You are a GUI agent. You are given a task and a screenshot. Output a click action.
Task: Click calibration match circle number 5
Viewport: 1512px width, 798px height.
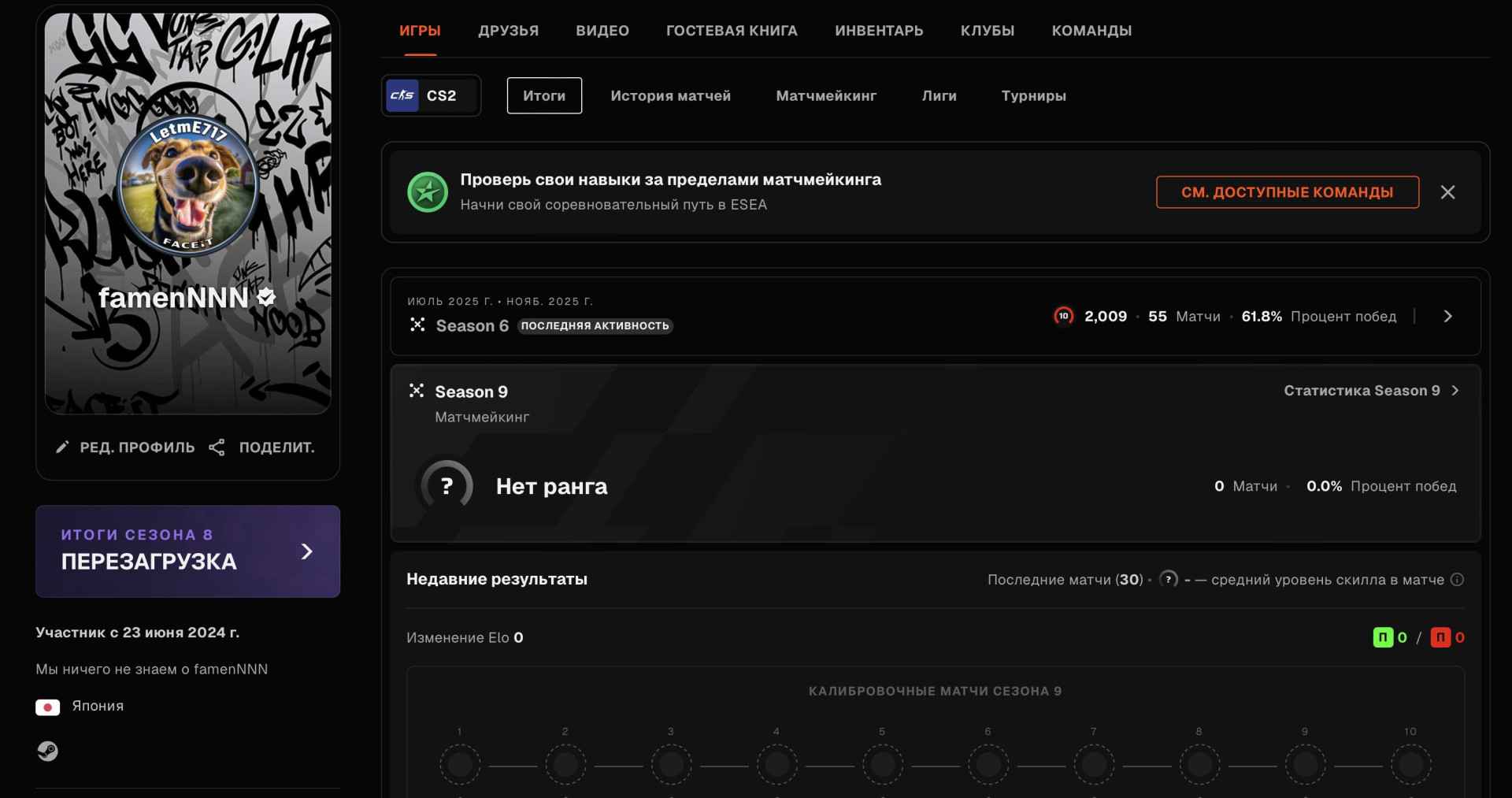882,764
